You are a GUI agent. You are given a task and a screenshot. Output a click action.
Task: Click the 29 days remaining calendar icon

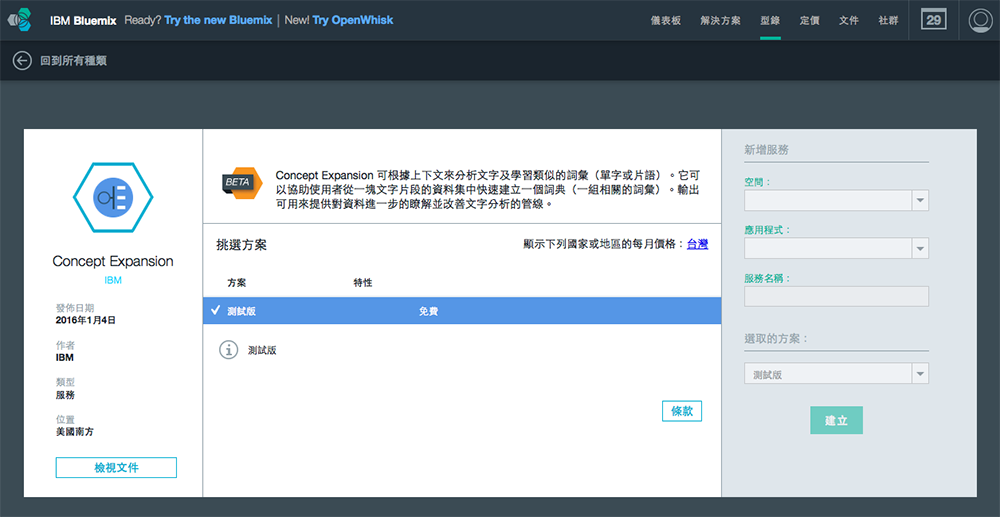pyautogui.click(x=933, y=20)
